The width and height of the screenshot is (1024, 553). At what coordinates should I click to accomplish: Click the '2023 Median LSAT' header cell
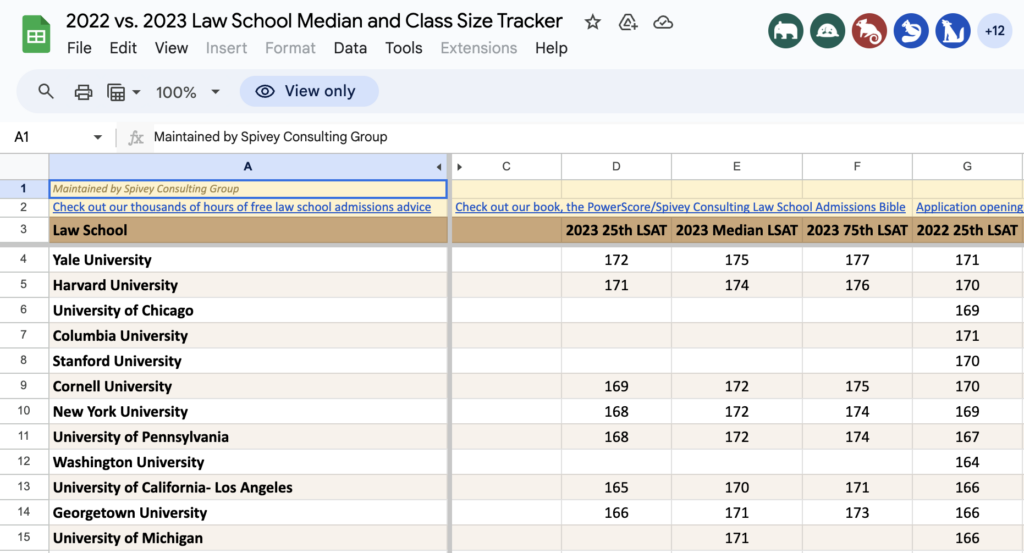(x=737, y=230)
